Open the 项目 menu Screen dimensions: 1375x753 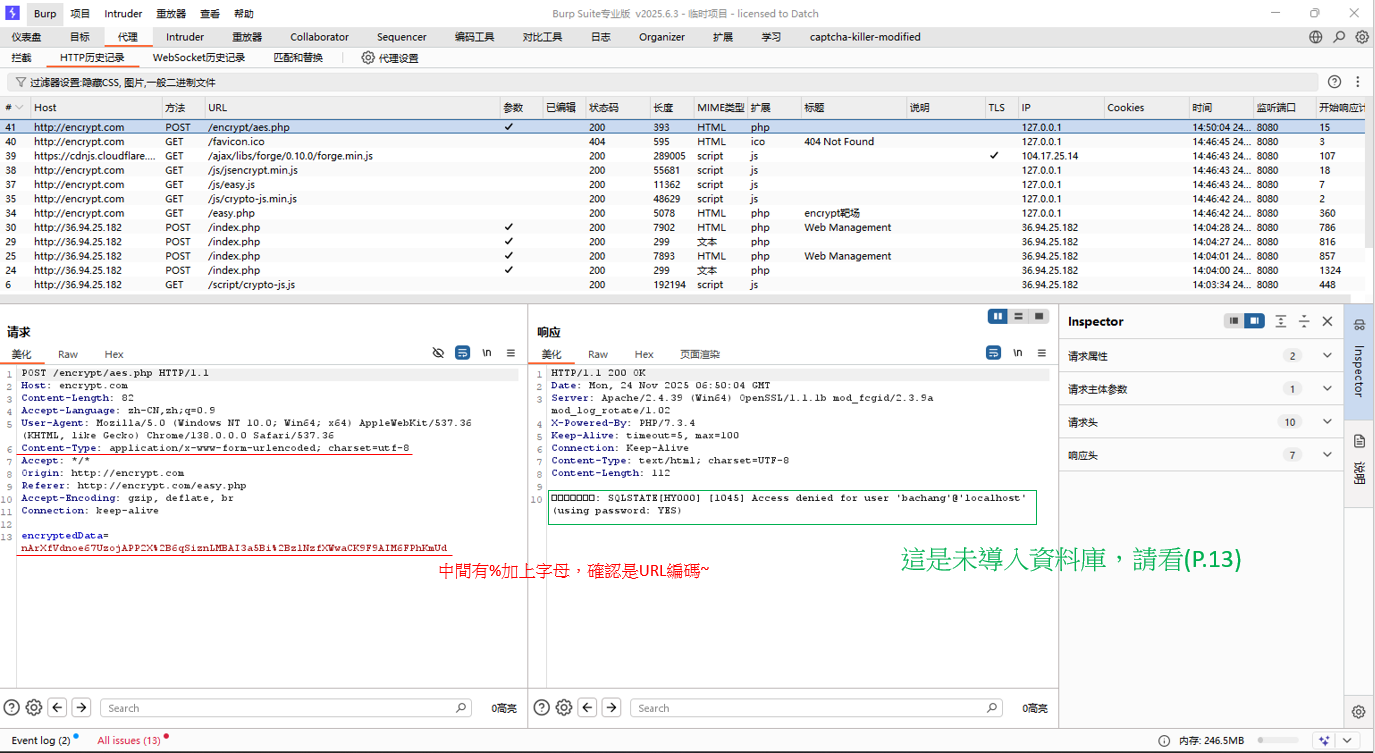click(x=80, y=14)
